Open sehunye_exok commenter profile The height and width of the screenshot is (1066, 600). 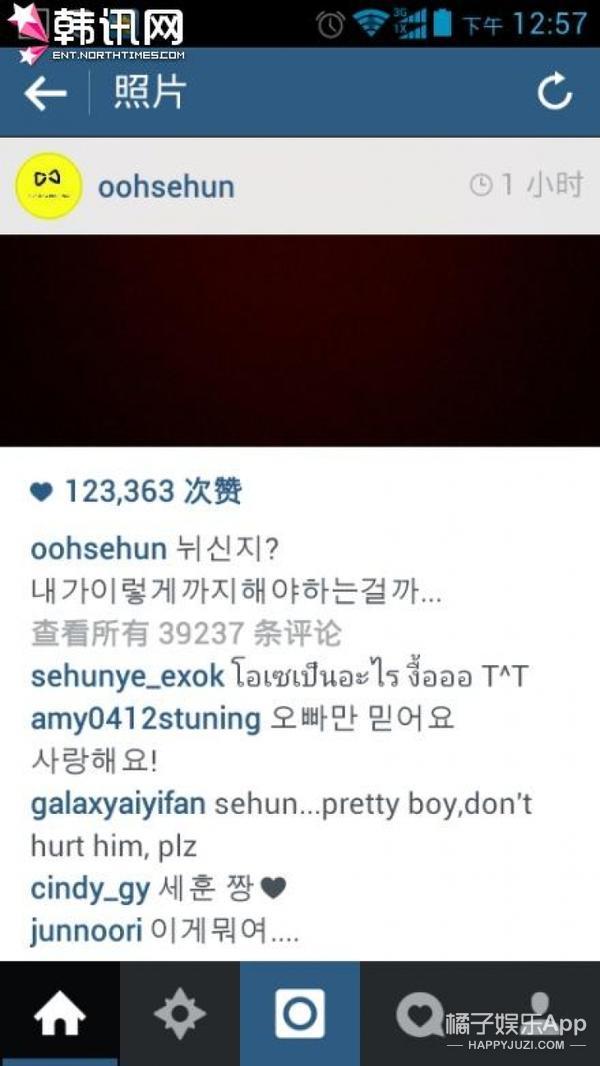point(128,676)
